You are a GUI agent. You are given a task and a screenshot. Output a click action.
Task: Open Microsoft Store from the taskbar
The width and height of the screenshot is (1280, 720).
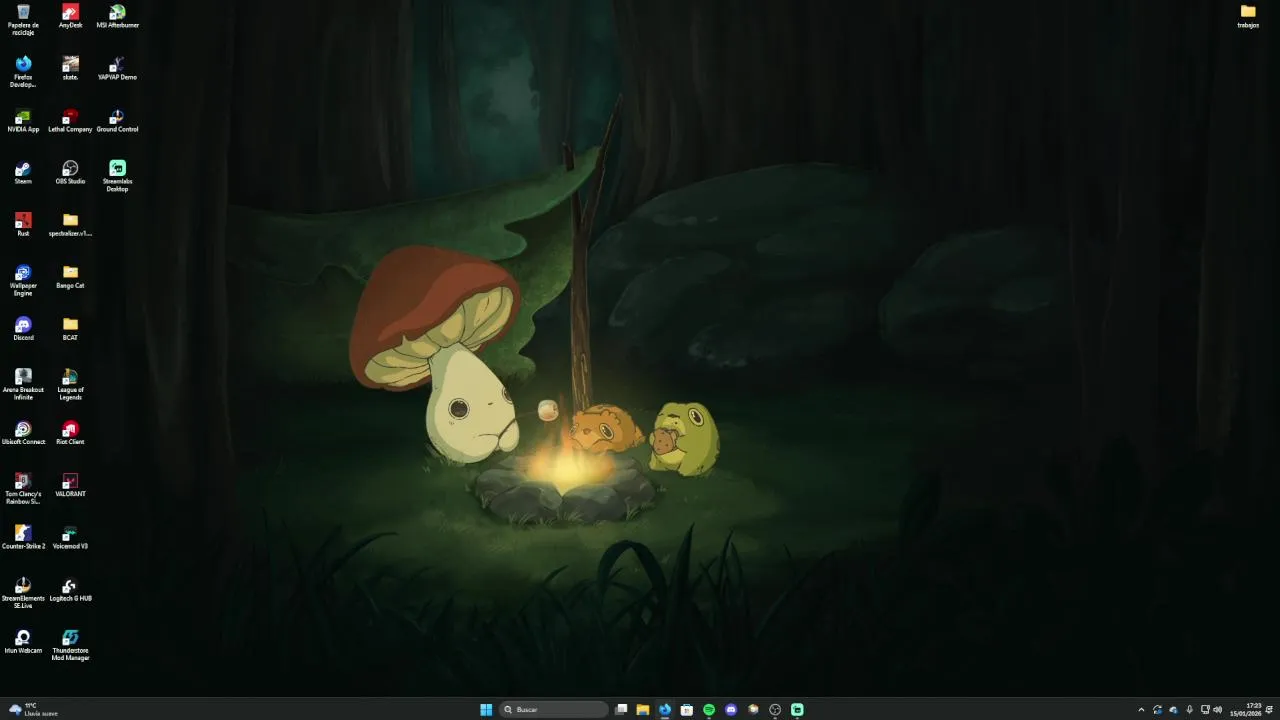[687, 710]
